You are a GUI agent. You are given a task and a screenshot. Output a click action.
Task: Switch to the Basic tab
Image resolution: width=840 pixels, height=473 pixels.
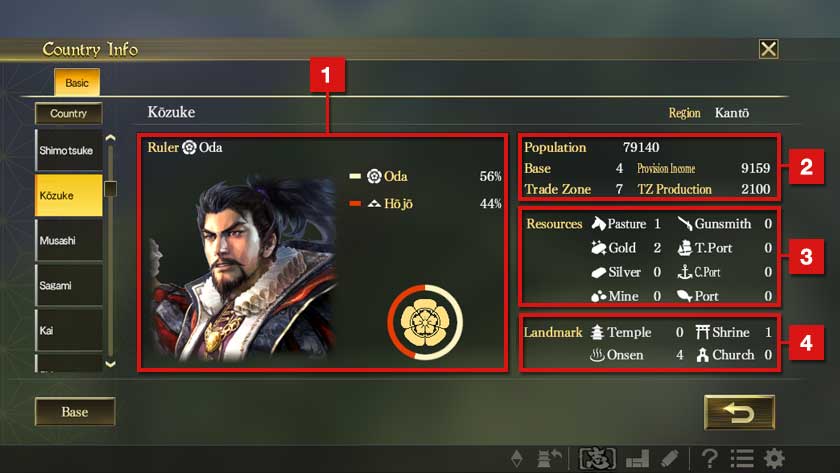(77, 82)
